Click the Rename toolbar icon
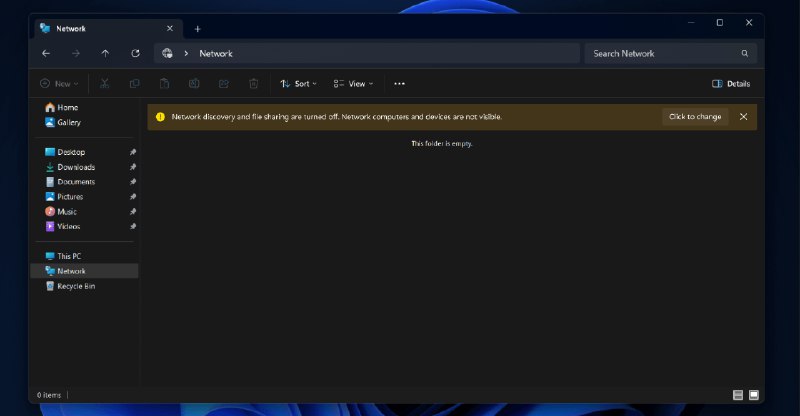The width and height of the screenshot is (800, 416). pos(194,84)
